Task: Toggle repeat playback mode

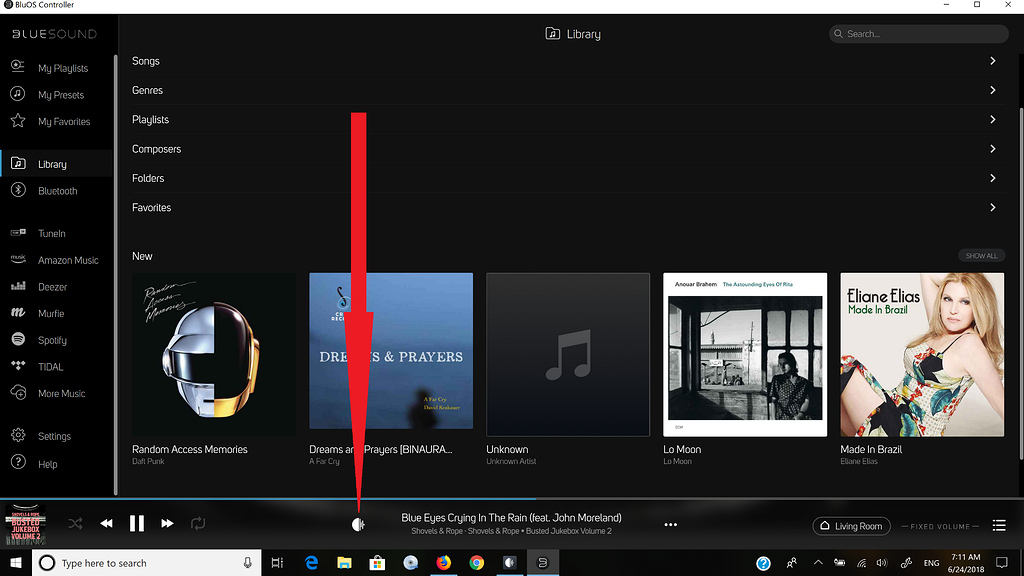Action: click(198, 523)
